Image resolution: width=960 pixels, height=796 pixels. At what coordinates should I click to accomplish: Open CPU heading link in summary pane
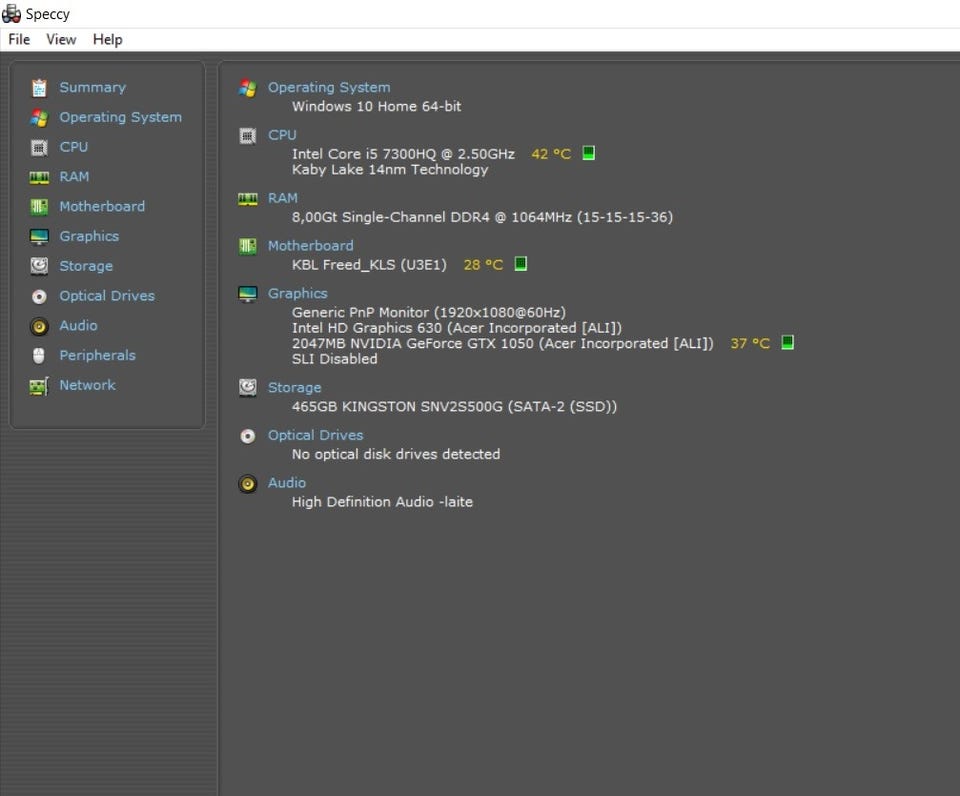coord(282,135)
